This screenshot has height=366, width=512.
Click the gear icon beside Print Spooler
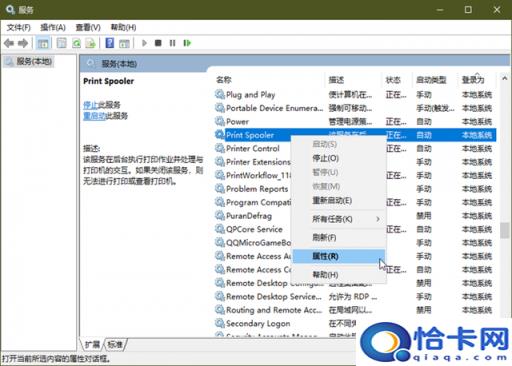pos(220,135)
